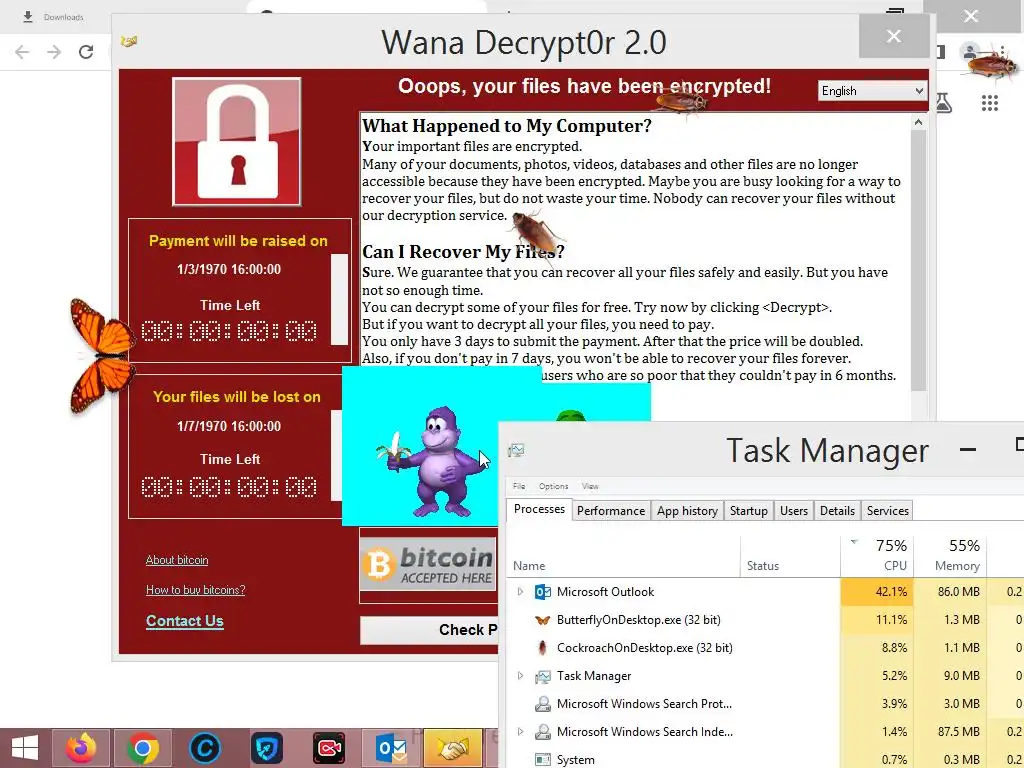Open the Google apps grid icon
Image resolution: width=1024 pixels, height=768 pixels.
click(989, 103)
